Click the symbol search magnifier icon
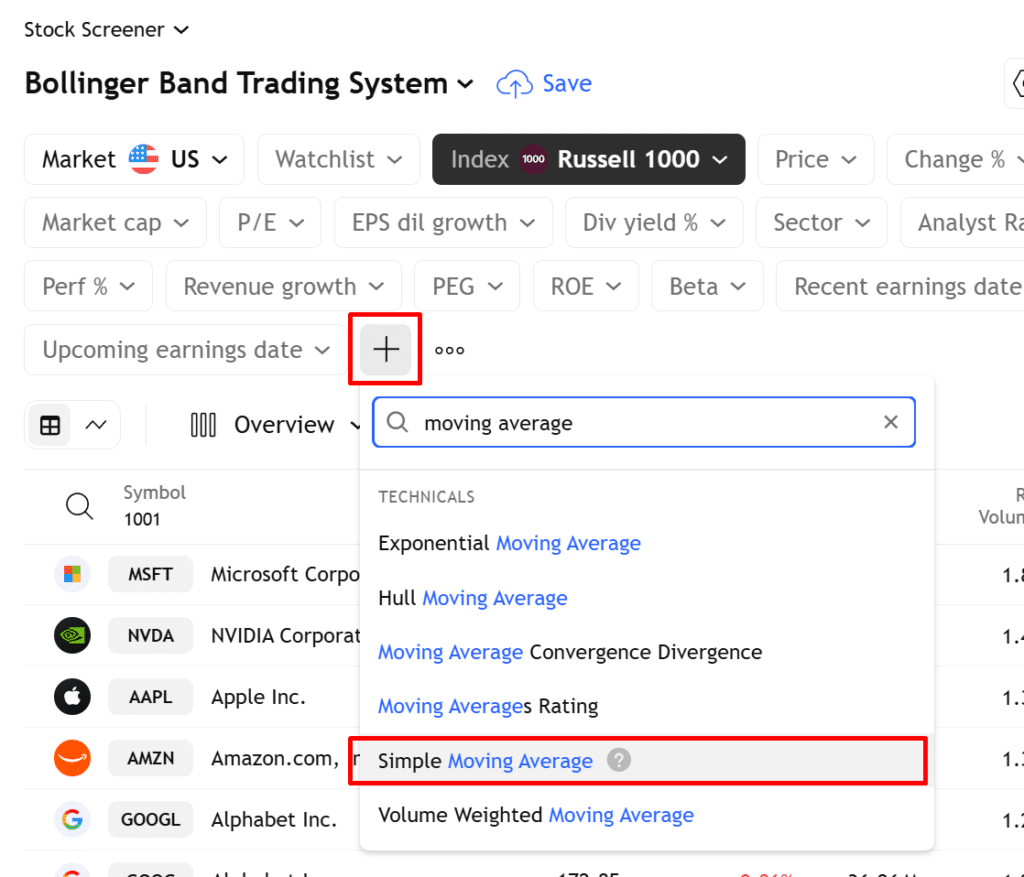This screenshot has height=877, width=1024. pos(79,506)
